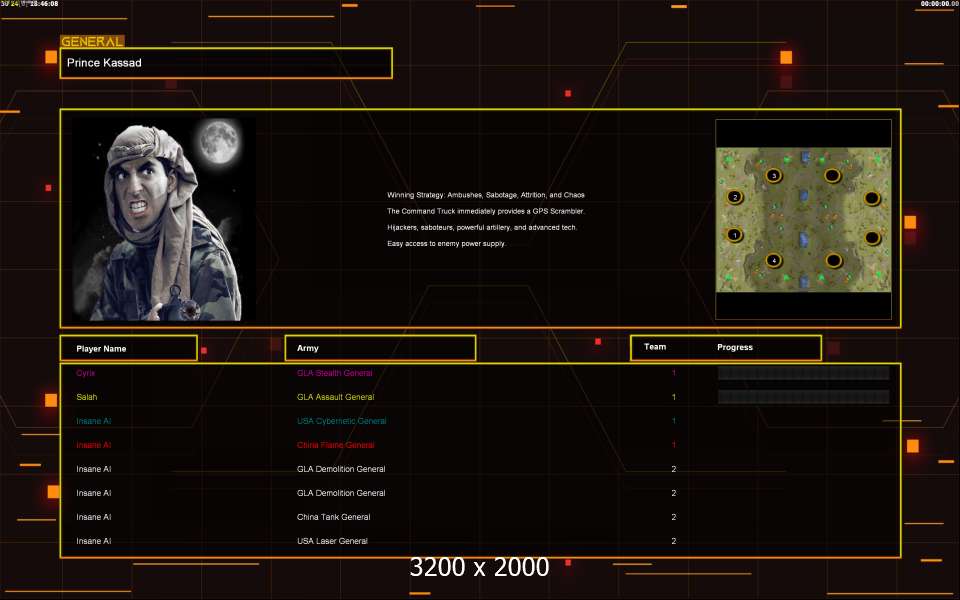Viewport: 960px width, 600px height.
Task: Select start position marker 3 on map
Action: [x=773, y=176]
